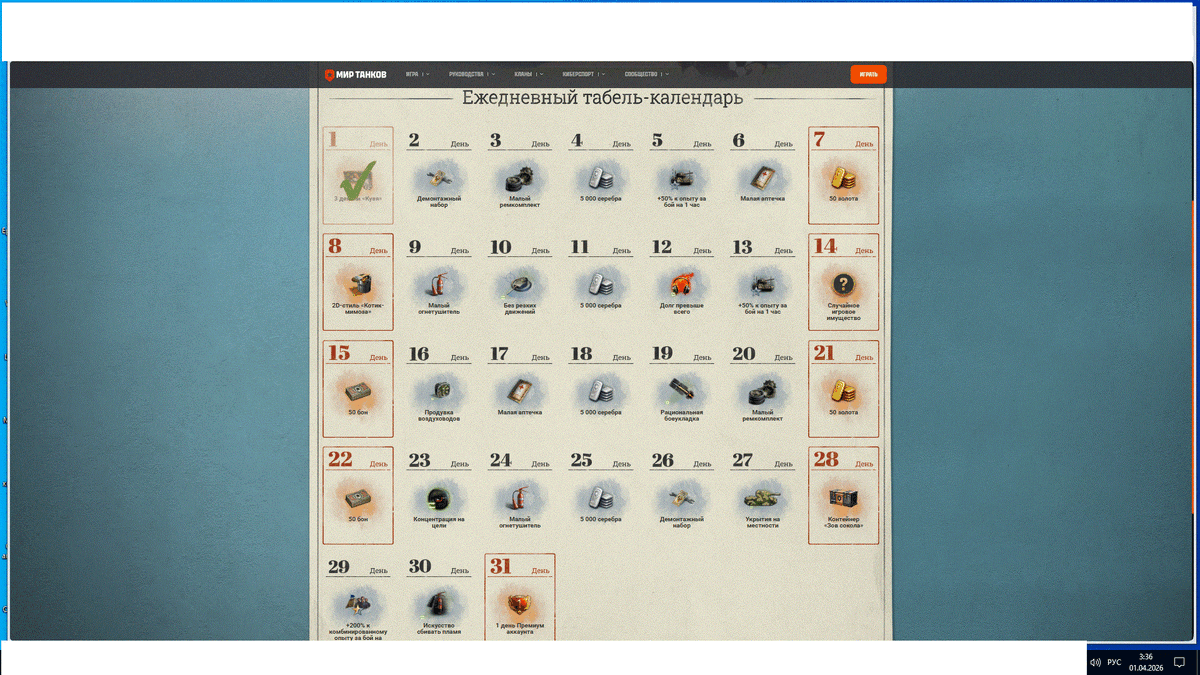This screenshot has height=675, width=1200.
Task: Select day 7 50 золота coins icon
Action: (844, 177)
